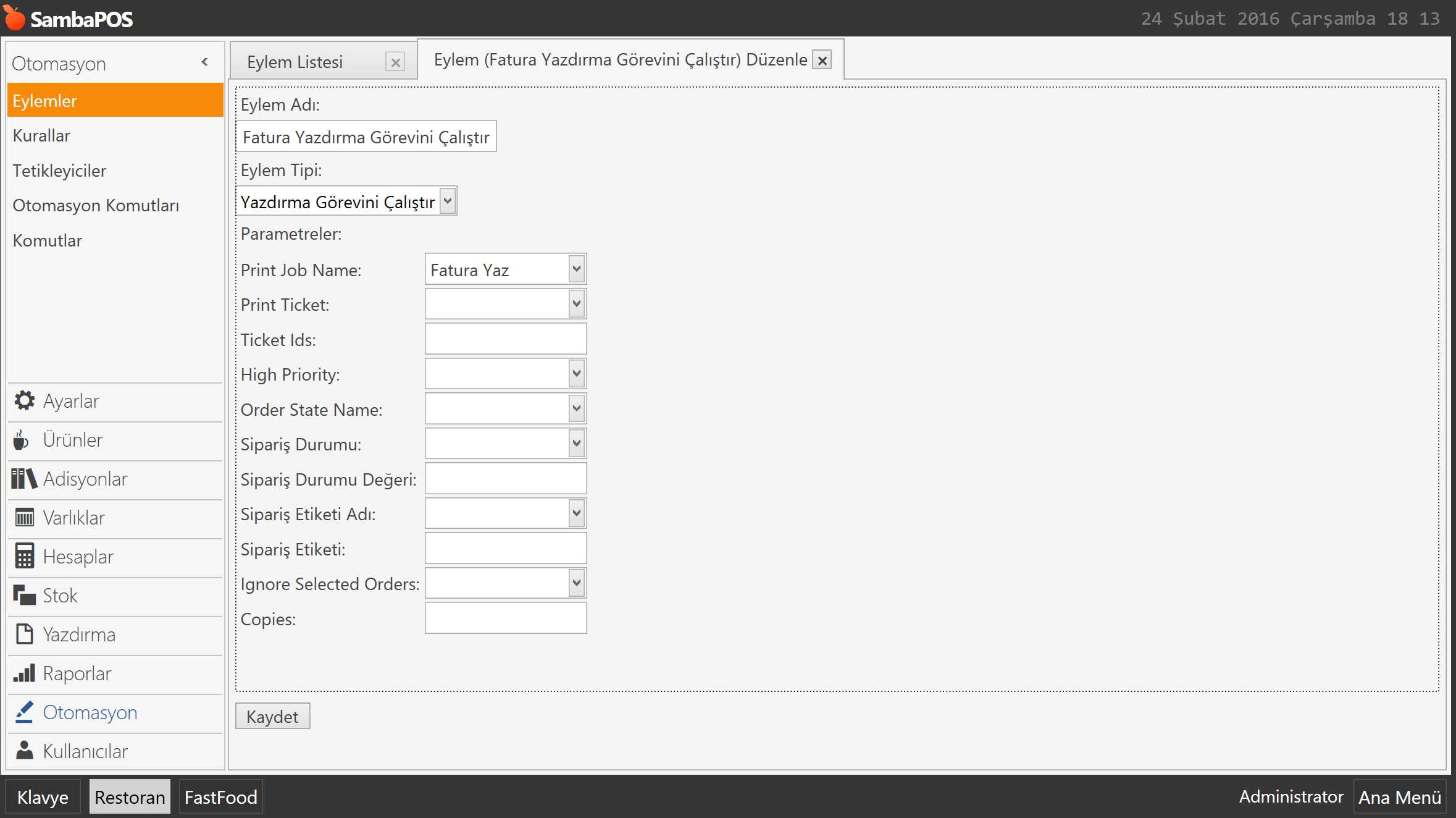Close the Eylem Düzenle tab
The height and width of the screenshot is (818, 1456).
(x=822, y=60)
